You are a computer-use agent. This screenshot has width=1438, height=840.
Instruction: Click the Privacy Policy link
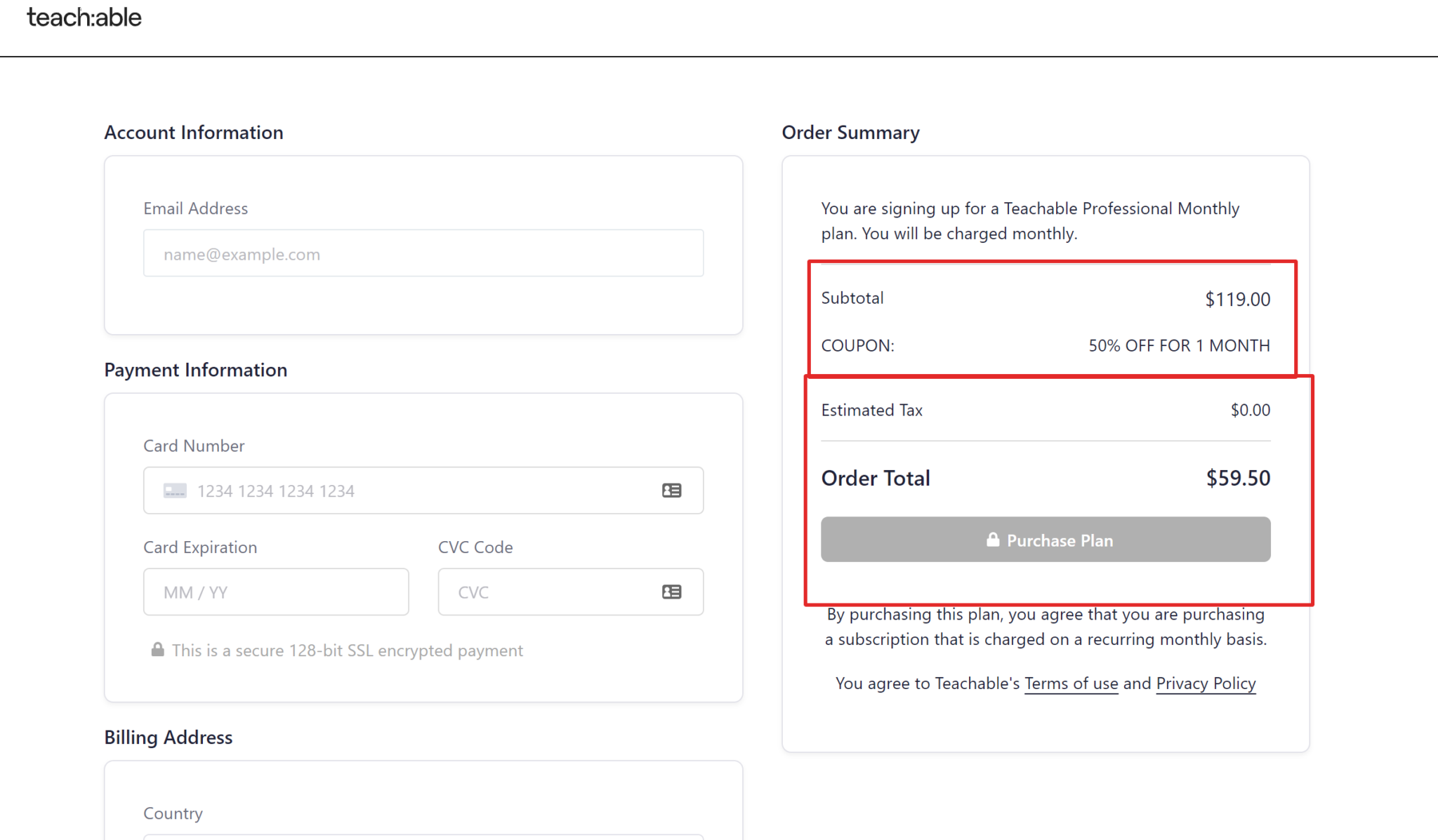(x=1205, y=683)
